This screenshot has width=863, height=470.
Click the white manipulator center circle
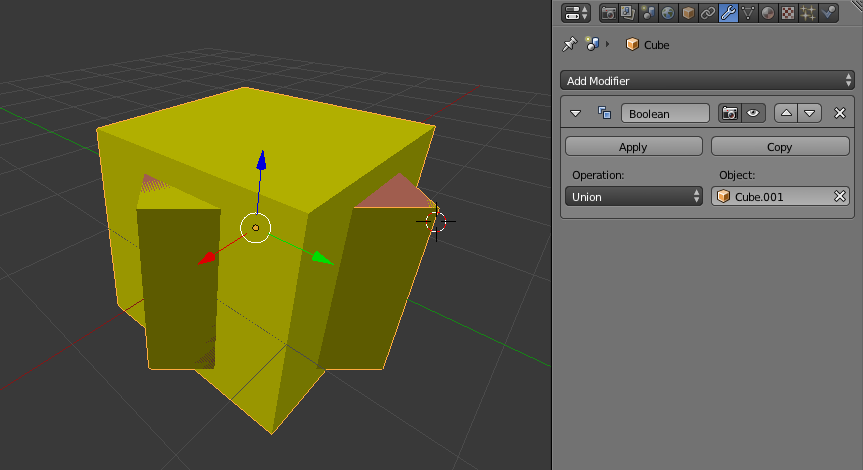point(255,228)
